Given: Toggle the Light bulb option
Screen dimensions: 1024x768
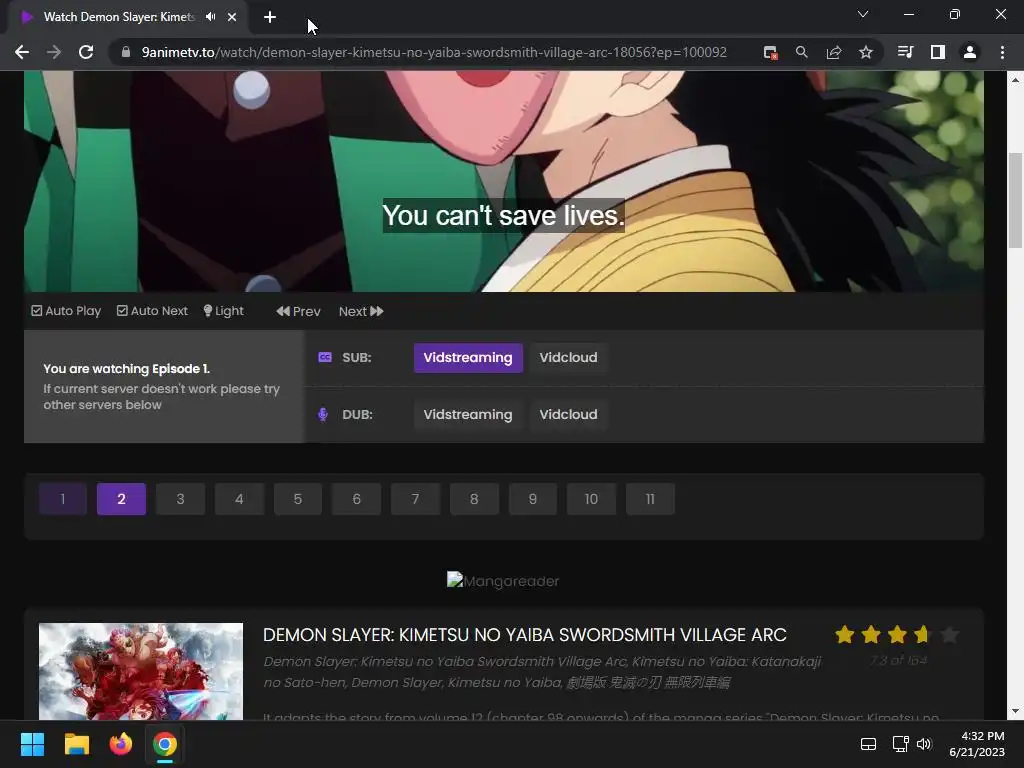Looking at the screenshot, I should coord(223,311).
